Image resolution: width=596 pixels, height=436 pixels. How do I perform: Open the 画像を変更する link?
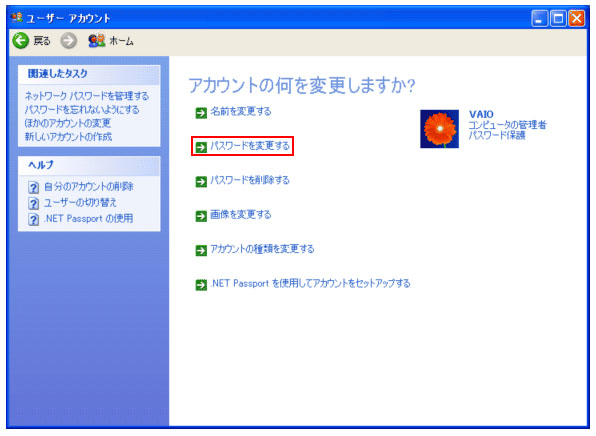[x=241, y=214]
